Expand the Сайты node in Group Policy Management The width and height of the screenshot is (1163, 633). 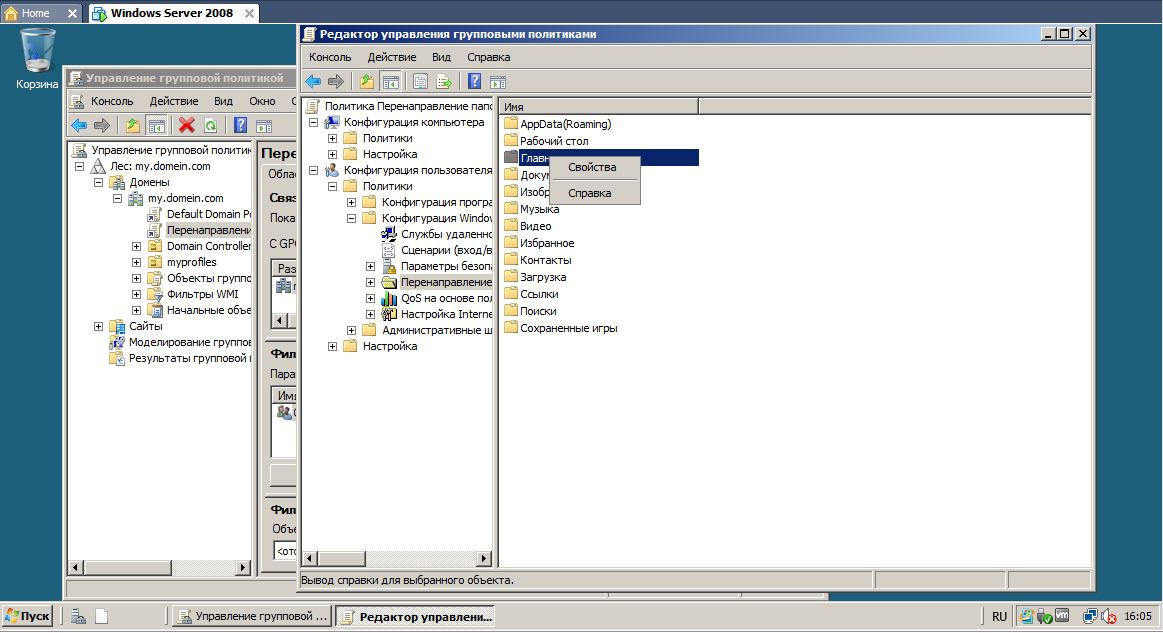[98, 327]
